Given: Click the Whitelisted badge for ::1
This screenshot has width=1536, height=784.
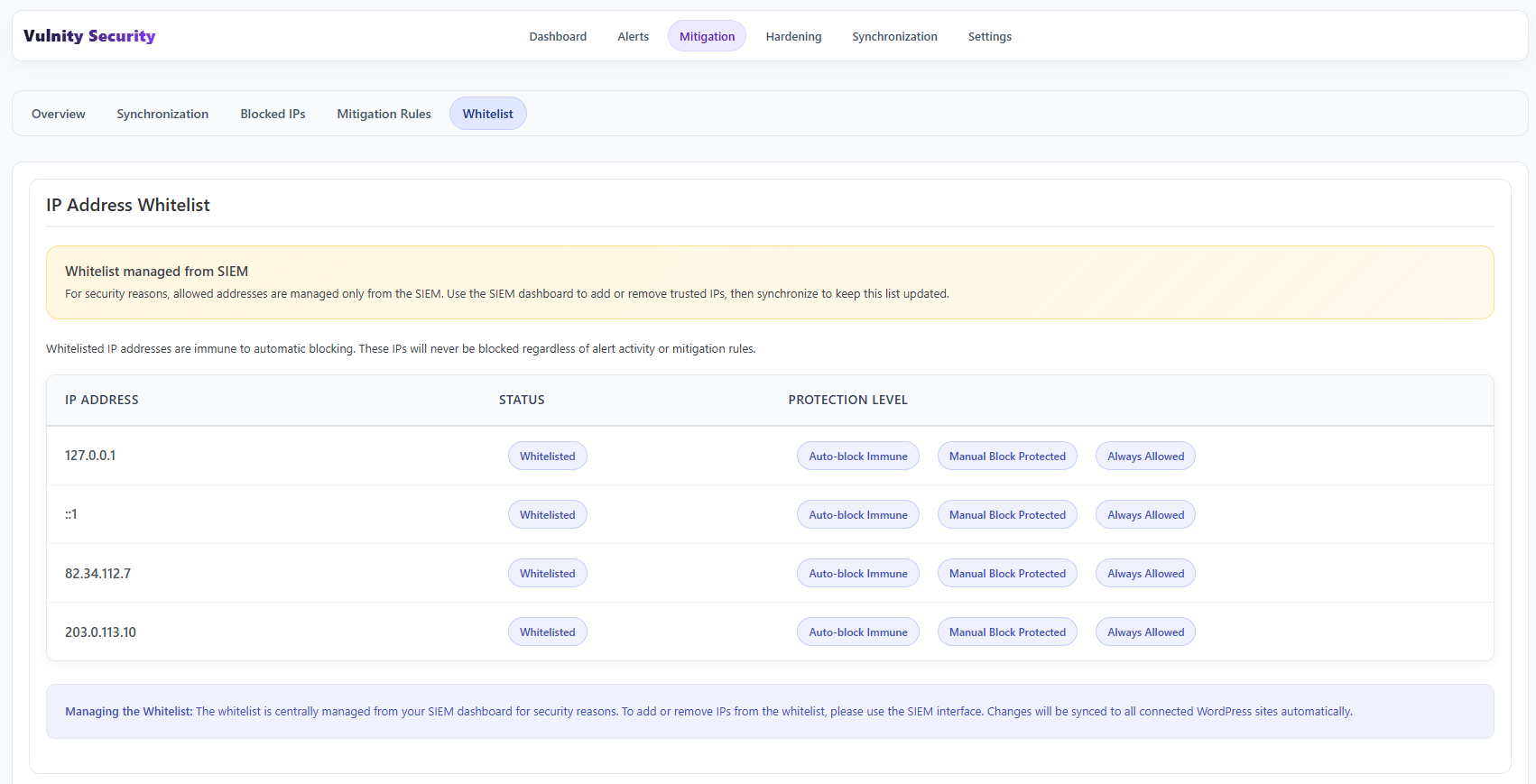Looking at the screenshot, I should [547, 514].
